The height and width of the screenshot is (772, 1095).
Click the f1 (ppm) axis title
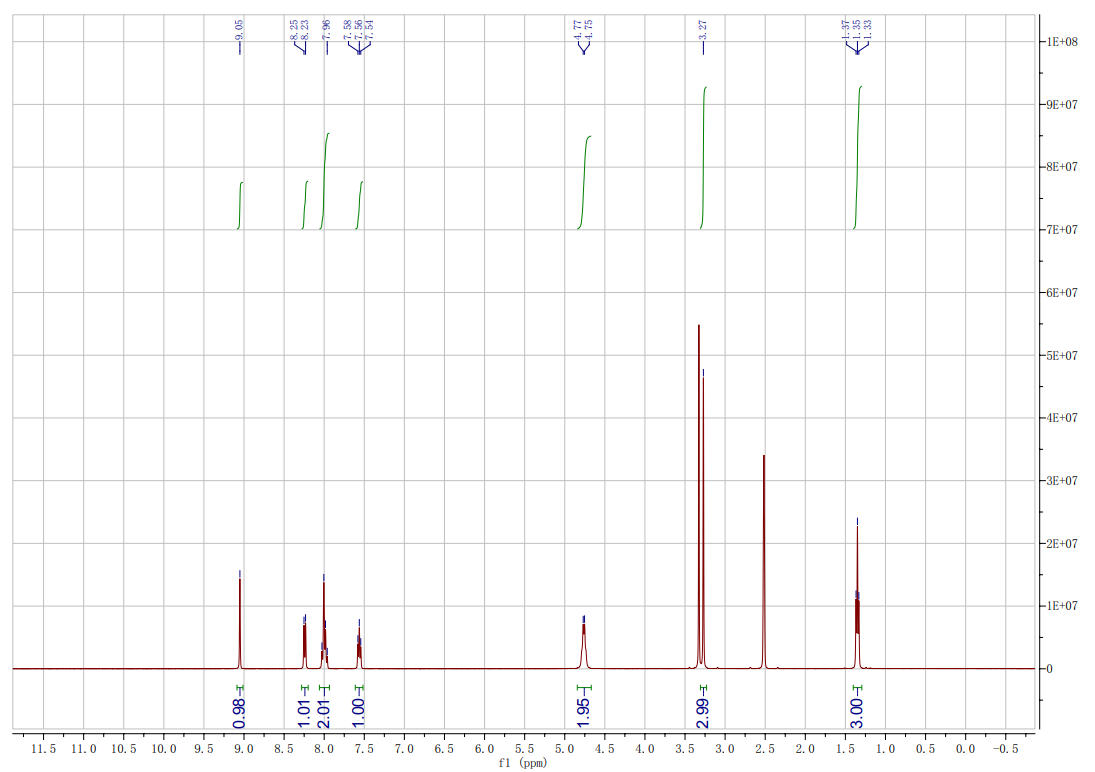[522, 763]
